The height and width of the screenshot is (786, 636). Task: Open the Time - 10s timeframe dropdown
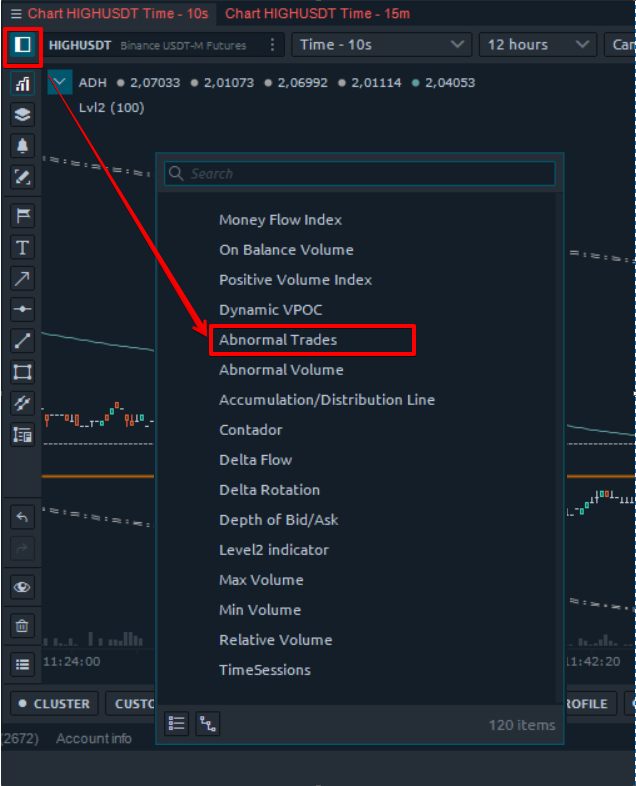(381, 45)
